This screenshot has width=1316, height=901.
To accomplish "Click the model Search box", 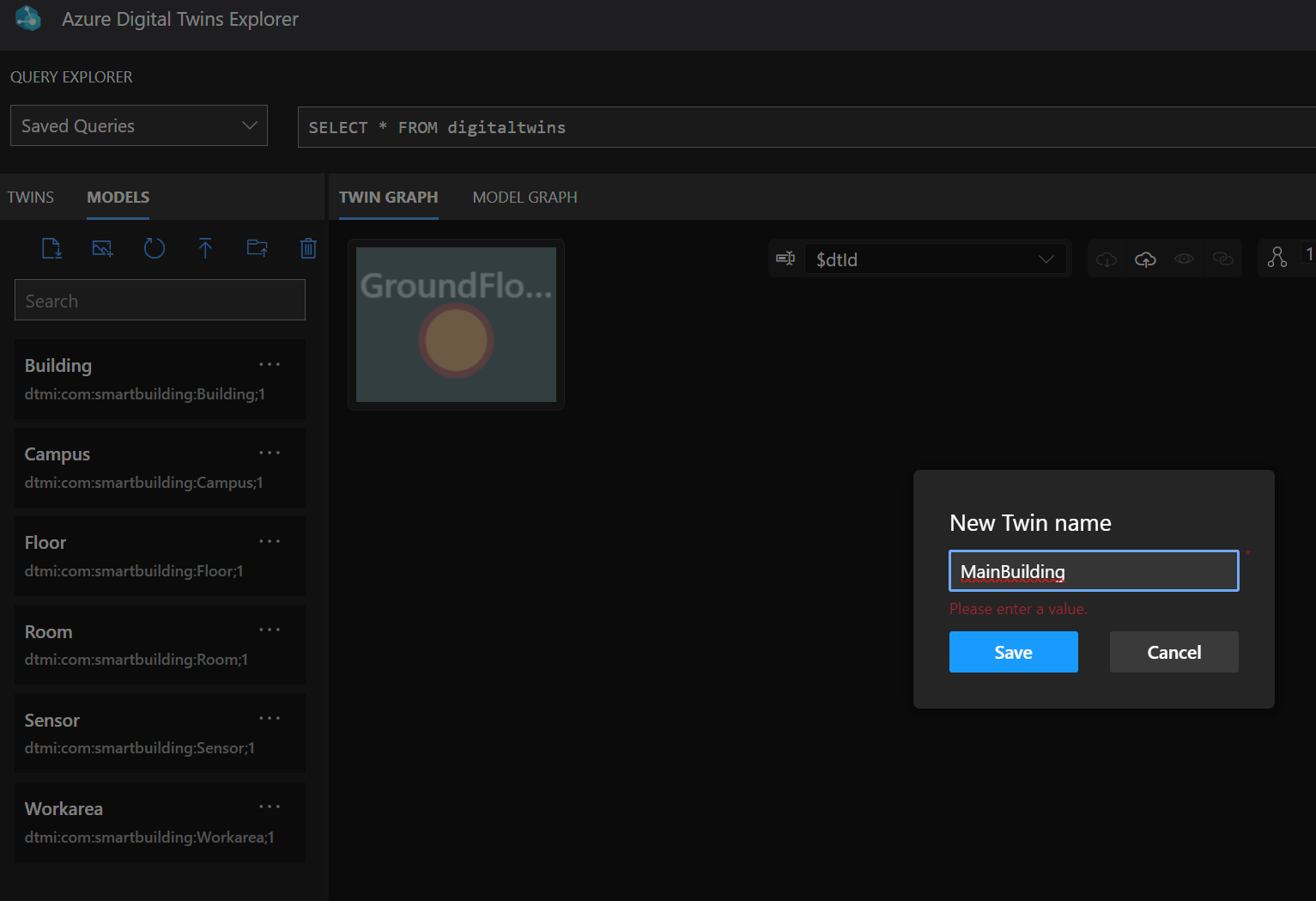I will [x=160, y=300].
